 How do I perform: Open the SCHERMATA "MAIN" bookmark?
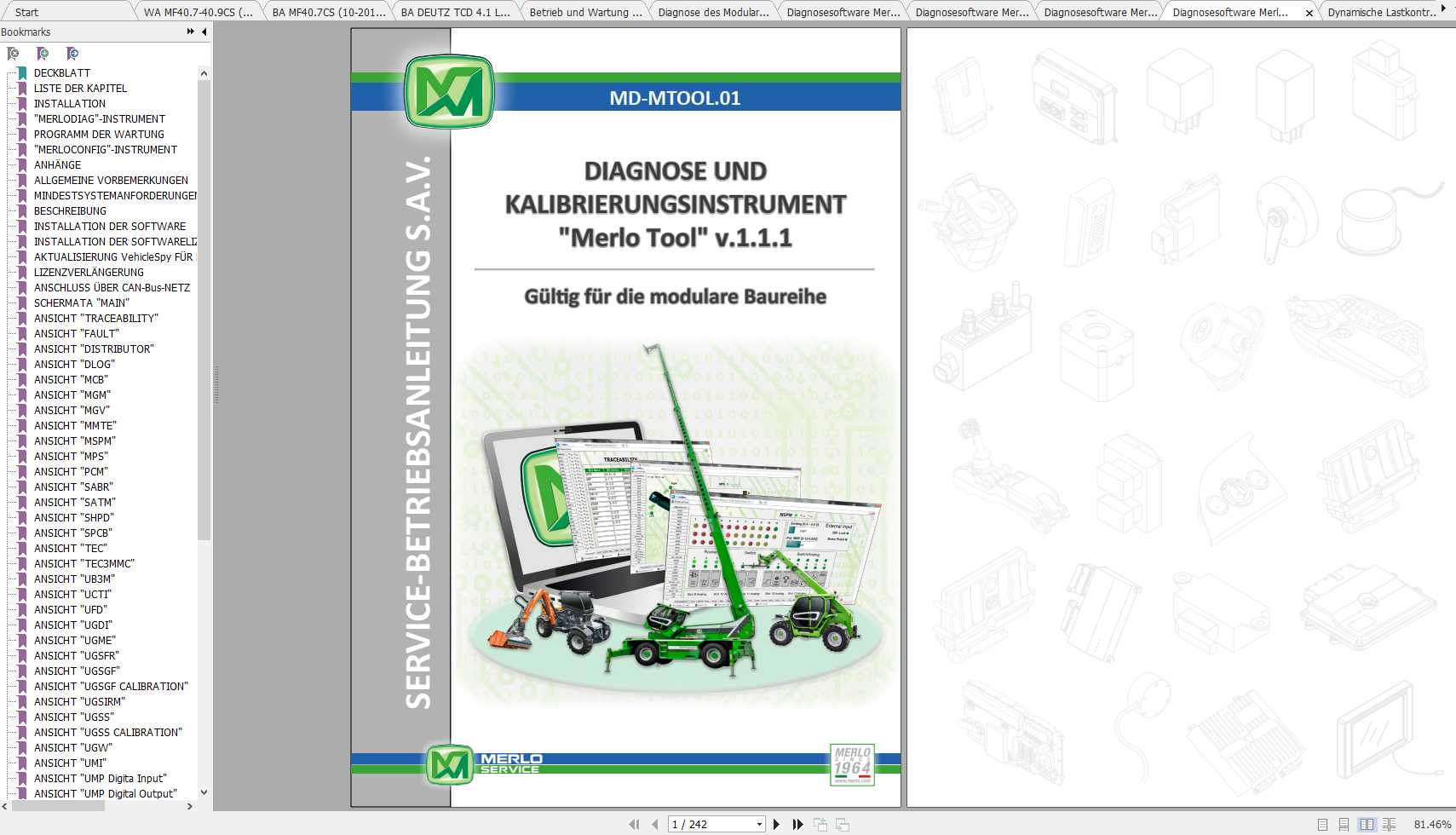click(x=82, y=303)
